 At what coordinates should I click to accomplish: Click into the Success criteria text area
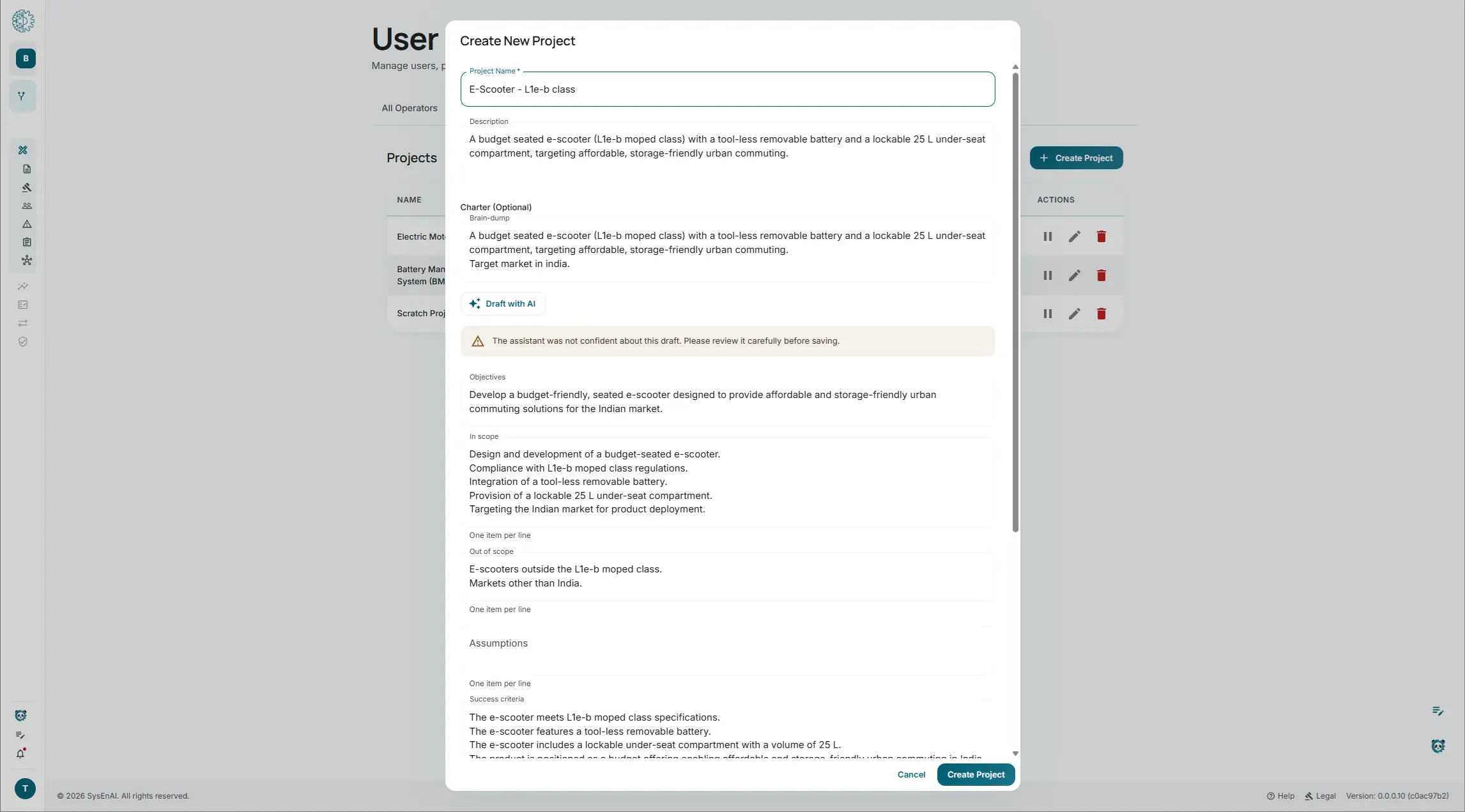727,730
